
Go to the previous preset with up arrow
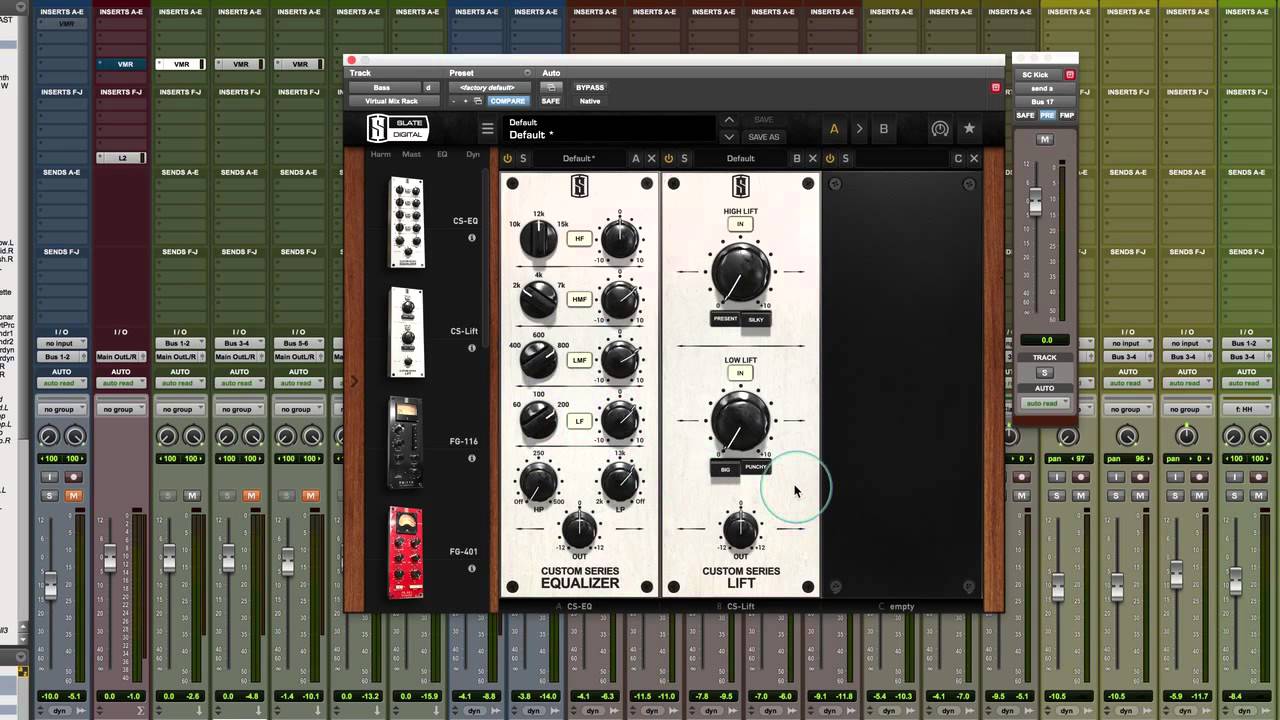[729, 121]
